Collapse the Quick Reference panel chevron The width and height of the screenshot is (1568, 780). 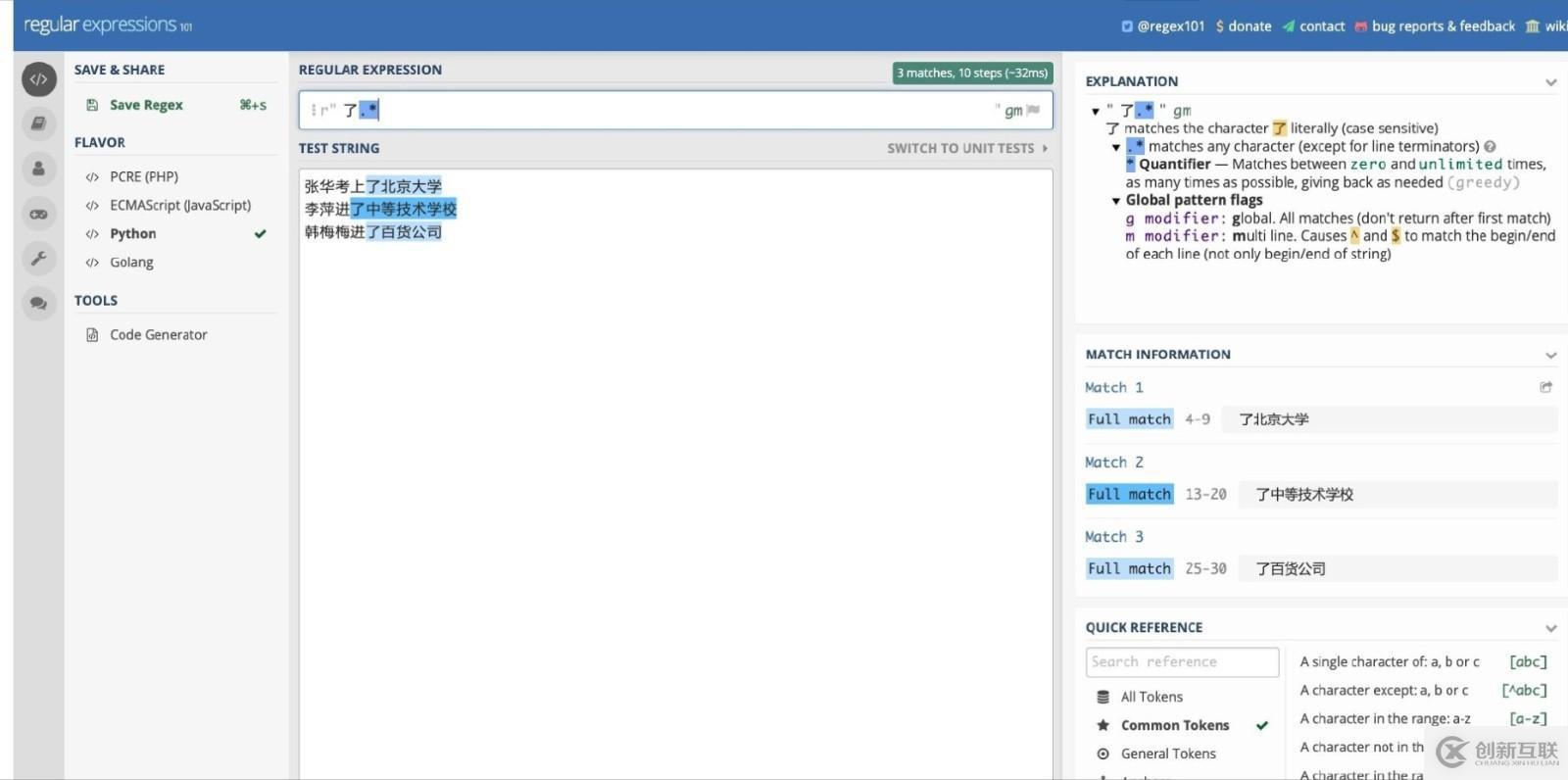[x=1550, y=628]
